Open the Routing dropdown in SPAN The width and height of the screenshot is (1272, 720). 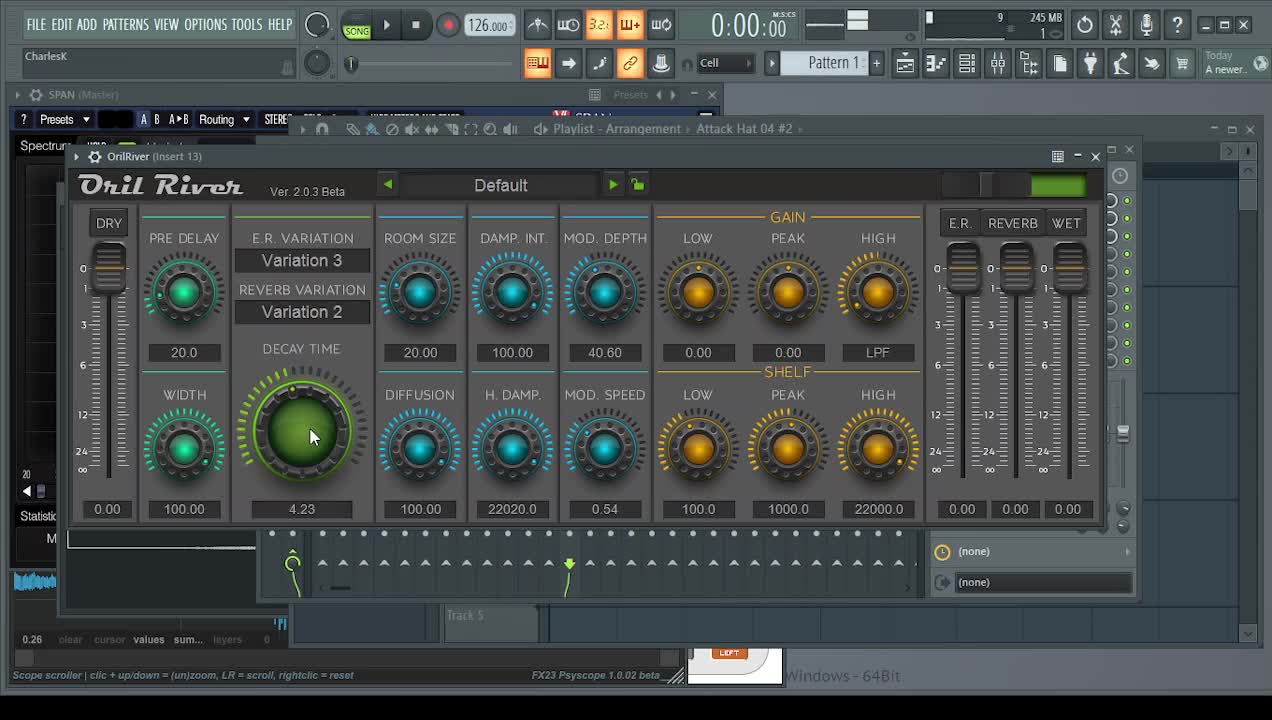223,120
